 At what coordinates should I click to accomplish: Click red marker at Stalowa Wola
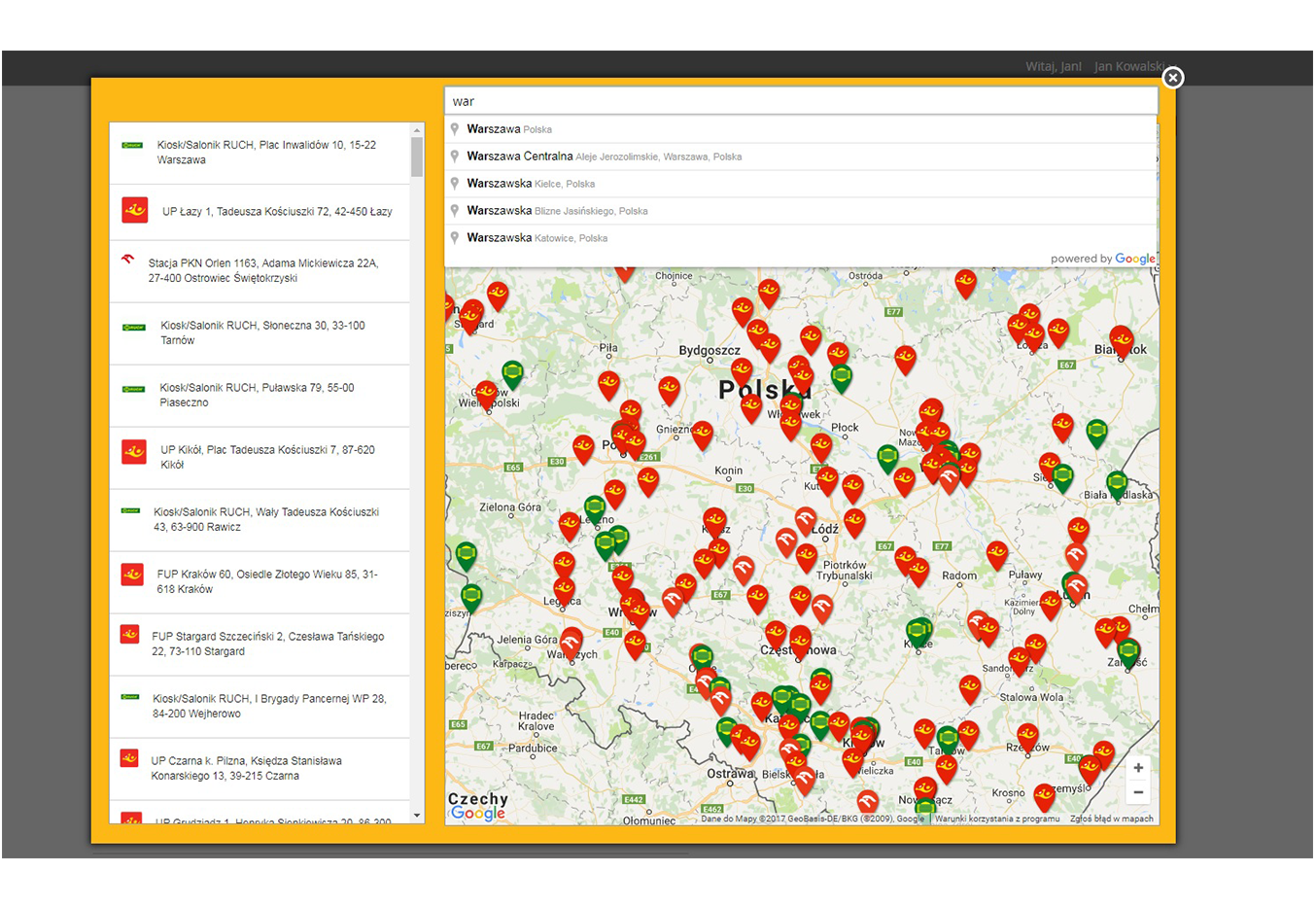(970, 688)
